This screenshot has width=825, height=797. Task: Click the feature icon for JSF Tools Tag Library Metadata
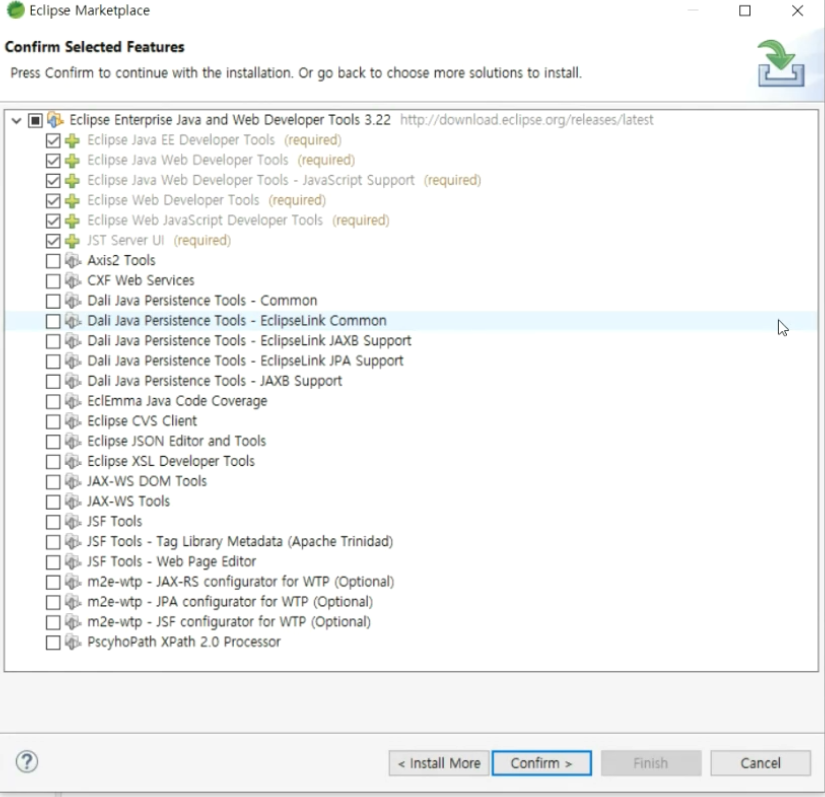tap(73, 541)
